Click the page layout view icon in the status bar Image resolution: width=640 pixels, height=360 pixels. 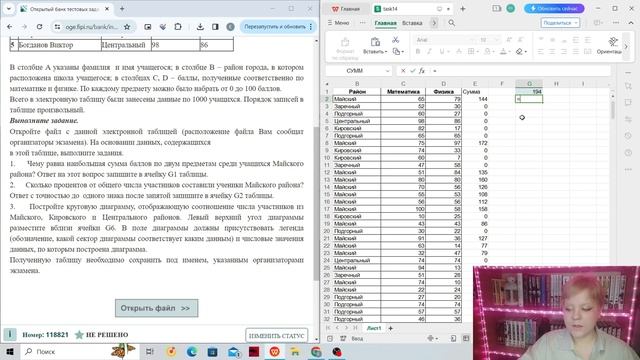click(x=453, y=338)
